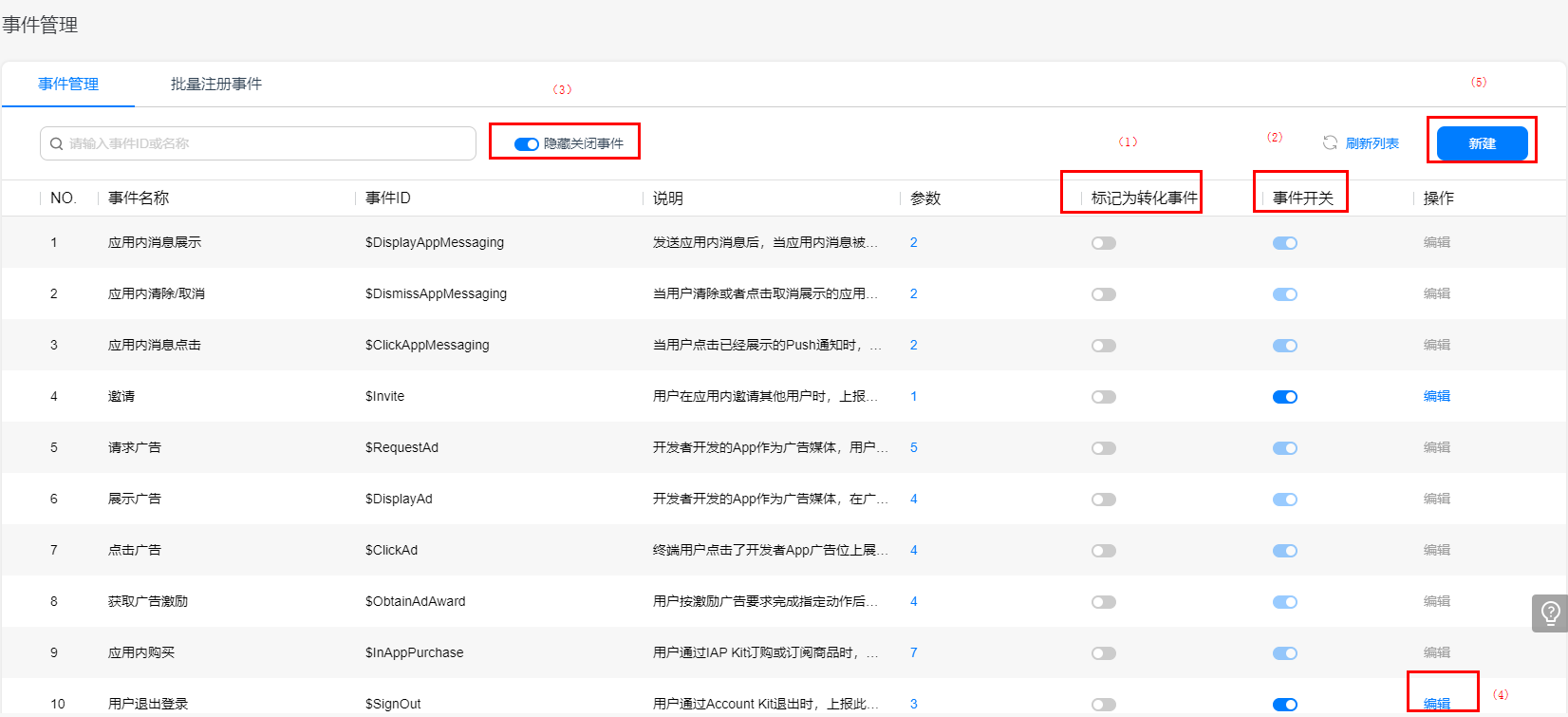This screenshot has width=1568, height=717.
Task: Toggle conversion mark for 应用内清除/取消
Action: click(x=1104, y=294)
